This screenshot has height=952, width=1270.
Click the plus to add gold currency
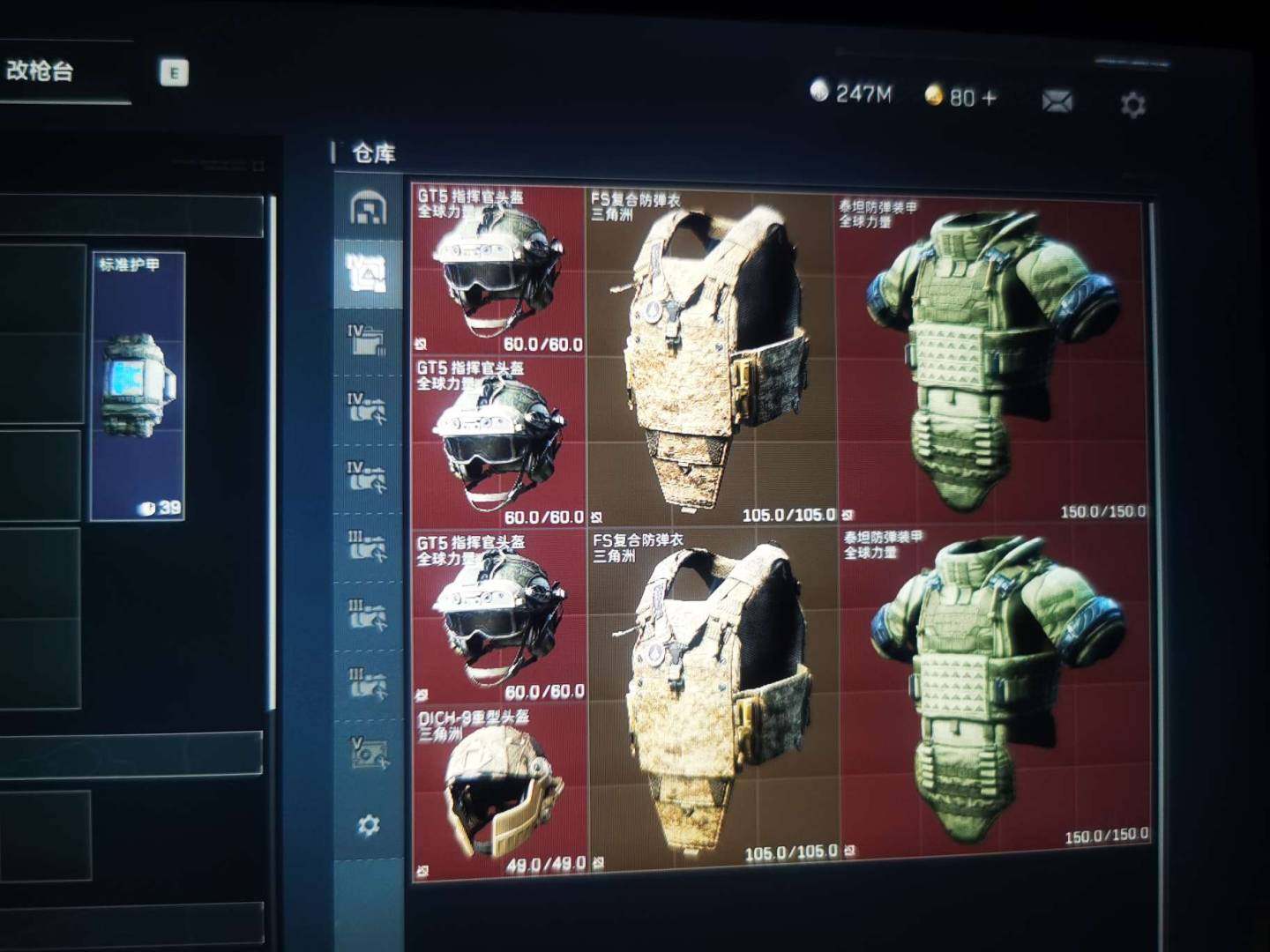[x=989, y=98]
